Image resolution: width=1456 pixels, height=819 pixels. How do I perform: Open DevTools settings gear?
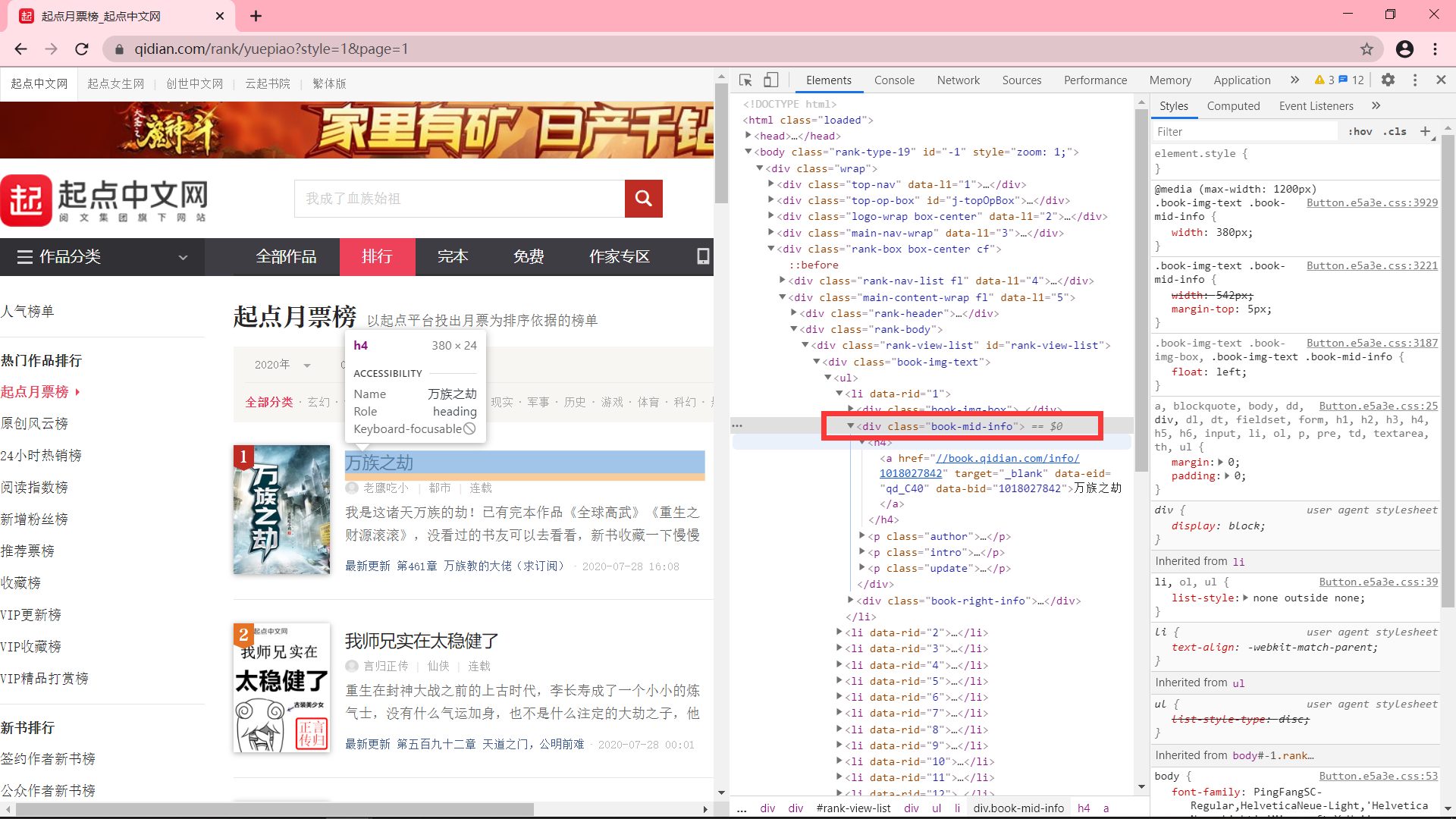click(x=1389, y=80)
